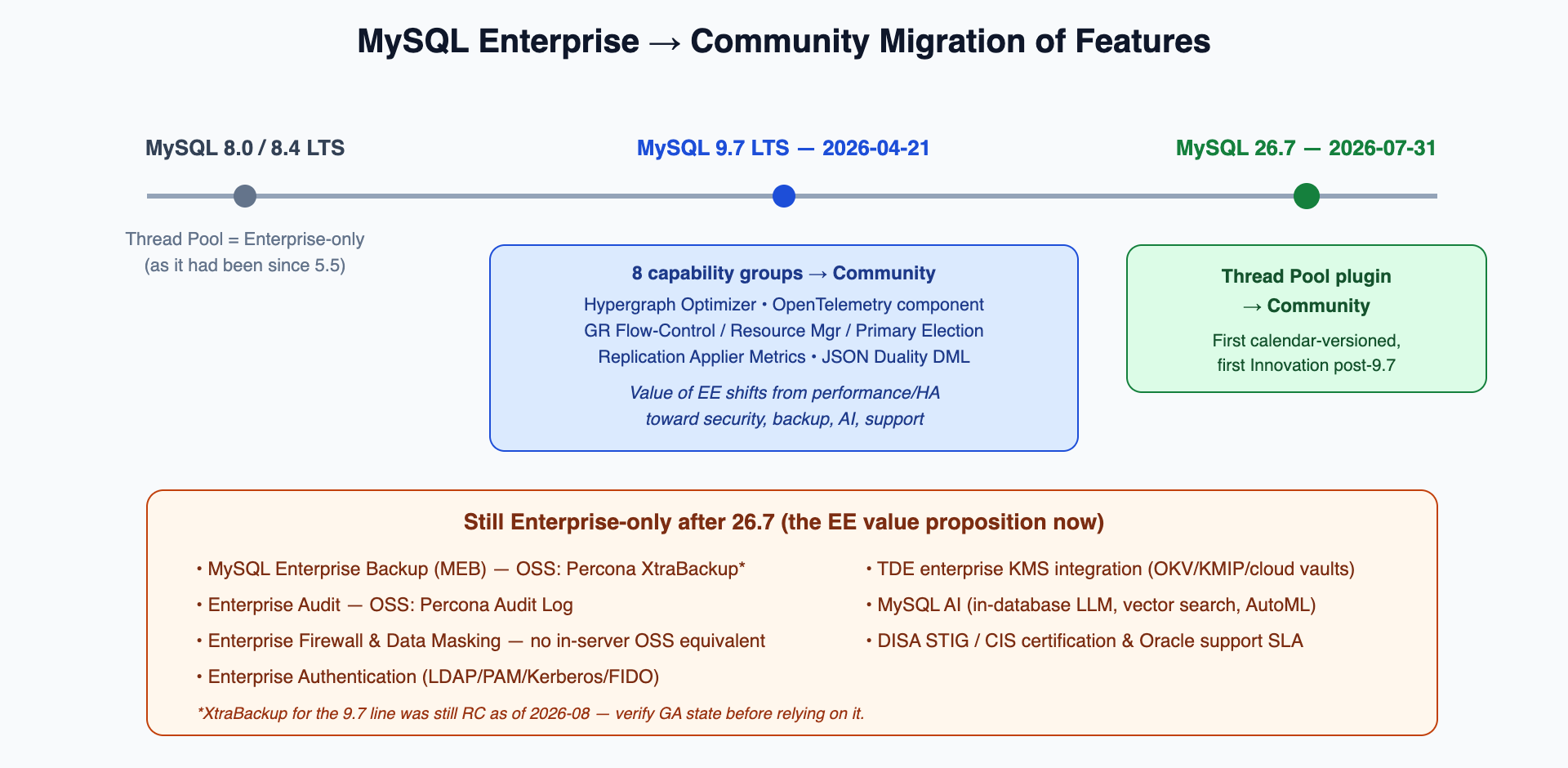Click 'TDE enterprise KMS integration' bullet
This screenshot has width=1568, height=768.
(1110, 569)
